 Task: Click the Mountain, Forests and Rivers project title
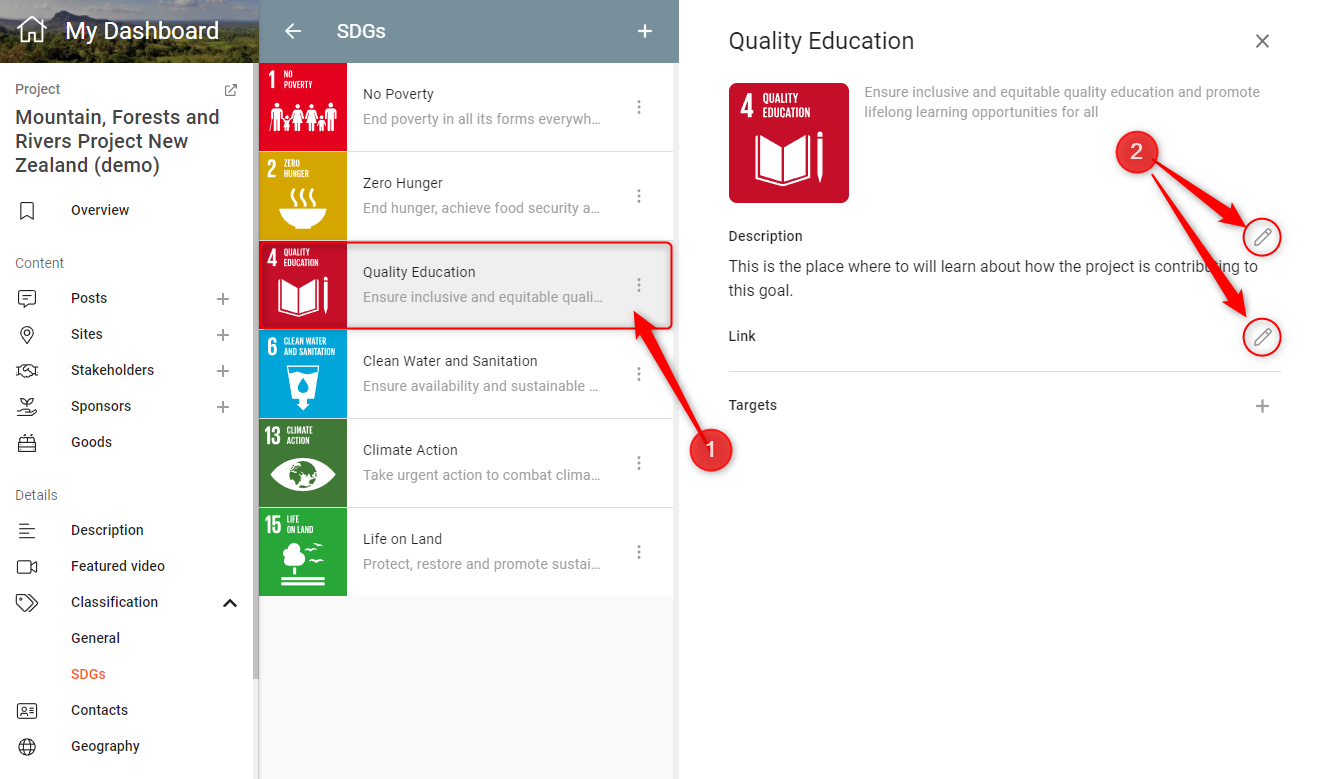click(117, 141)
